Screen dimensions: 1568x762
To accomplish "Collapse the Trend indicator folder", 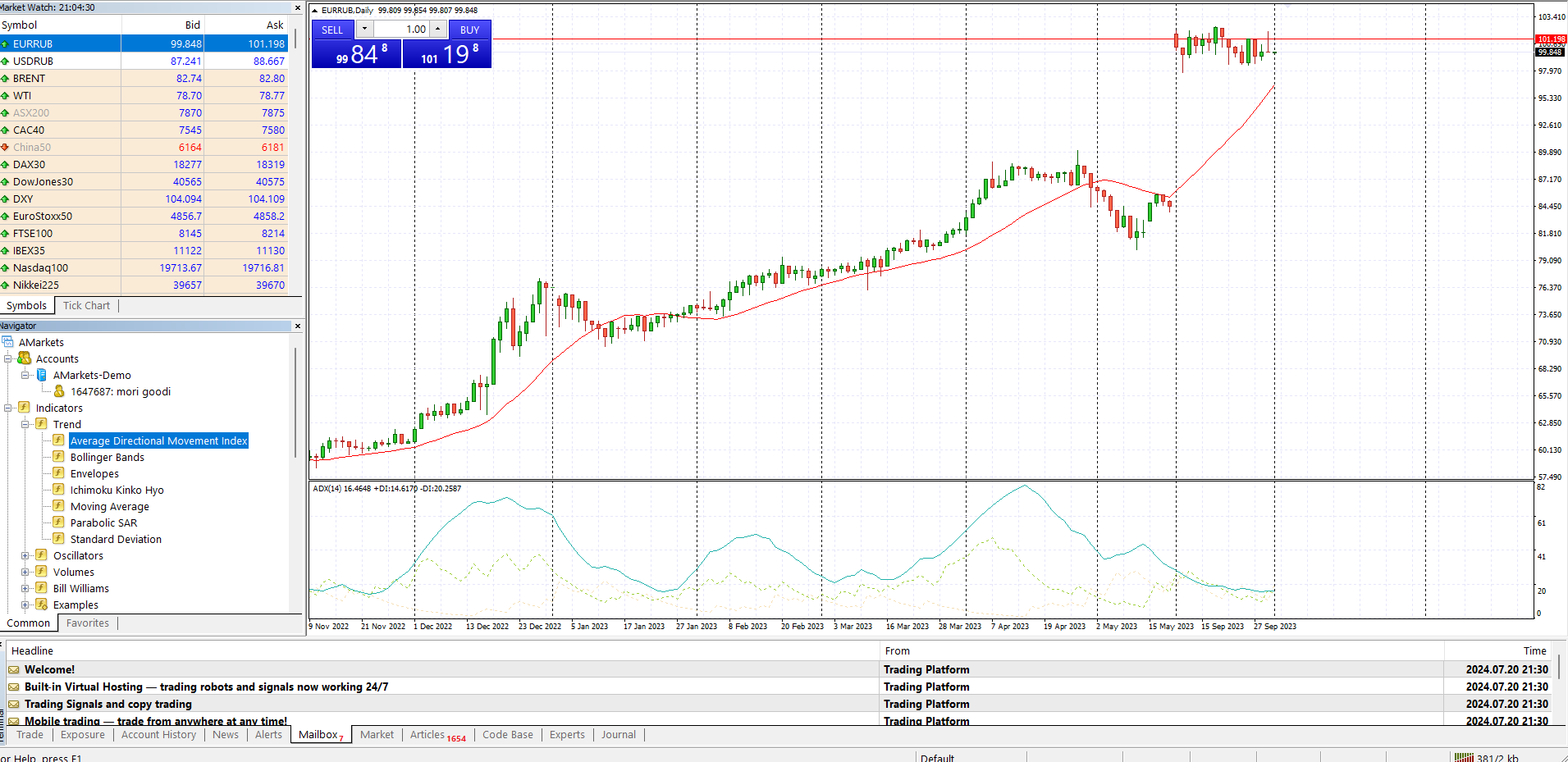I will 25,424.
